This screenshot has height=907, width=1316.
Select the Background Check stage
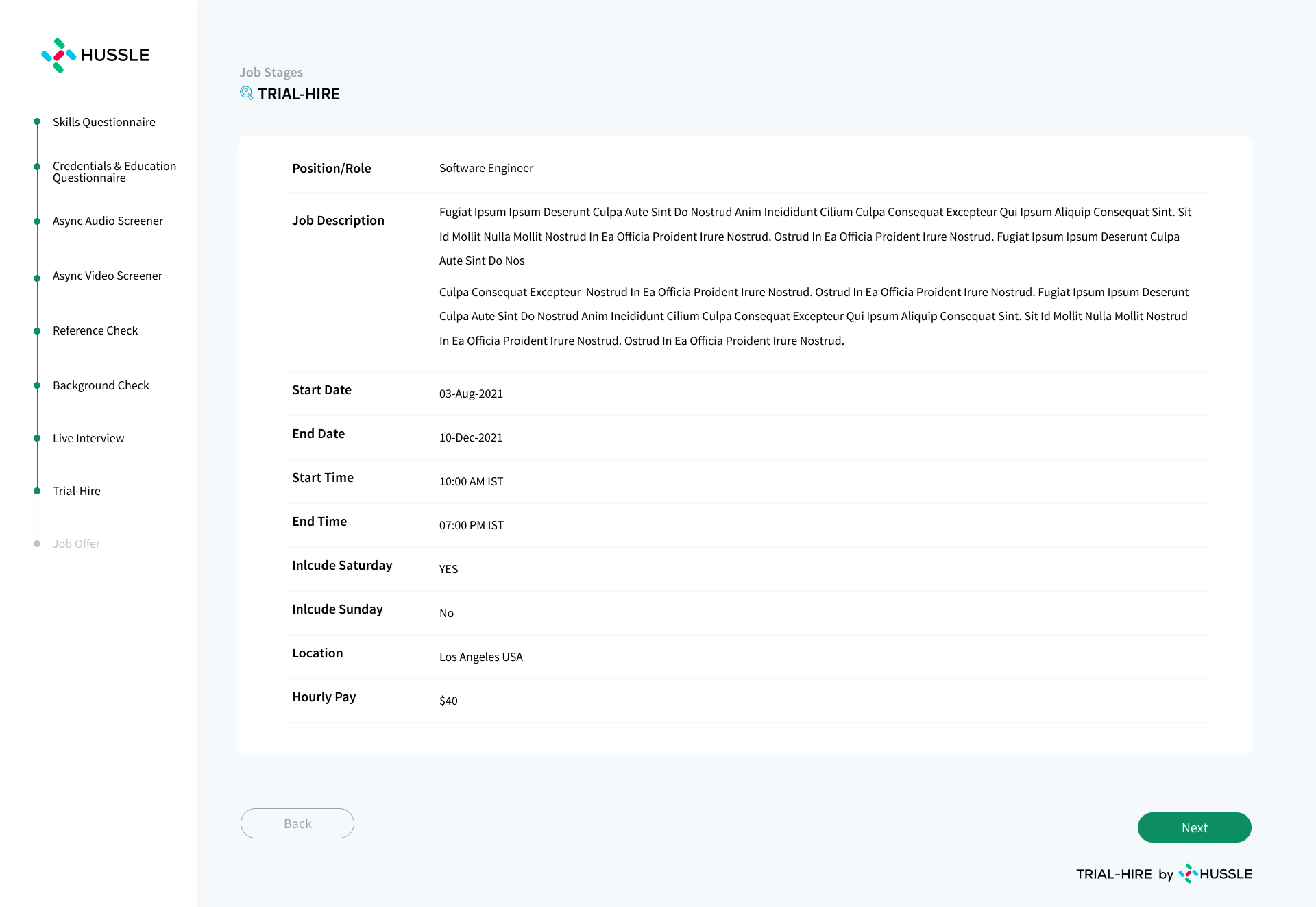pyautogui.click(x=101, y=385)
